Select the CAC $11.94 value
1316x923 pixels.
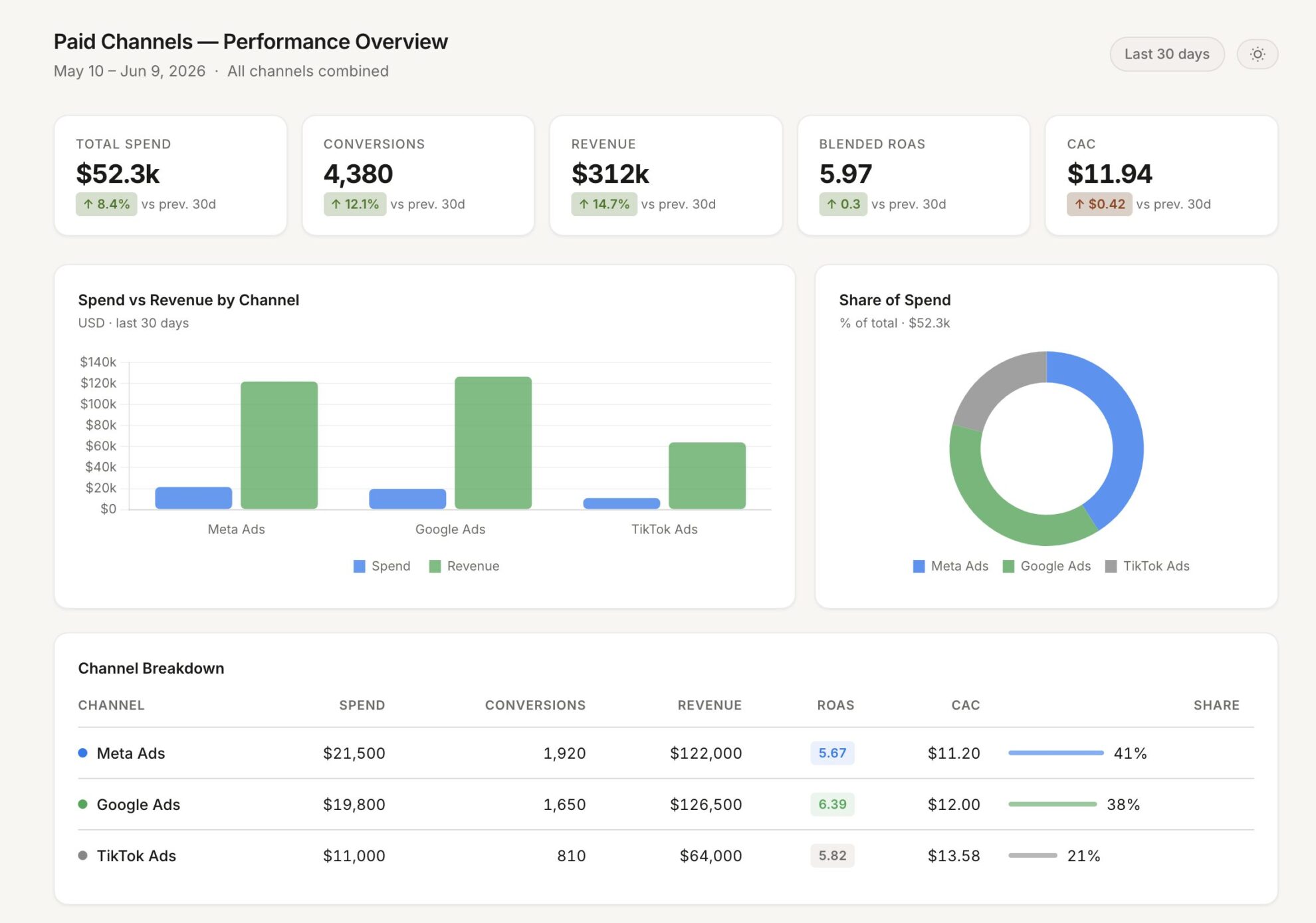(1109, 174)
